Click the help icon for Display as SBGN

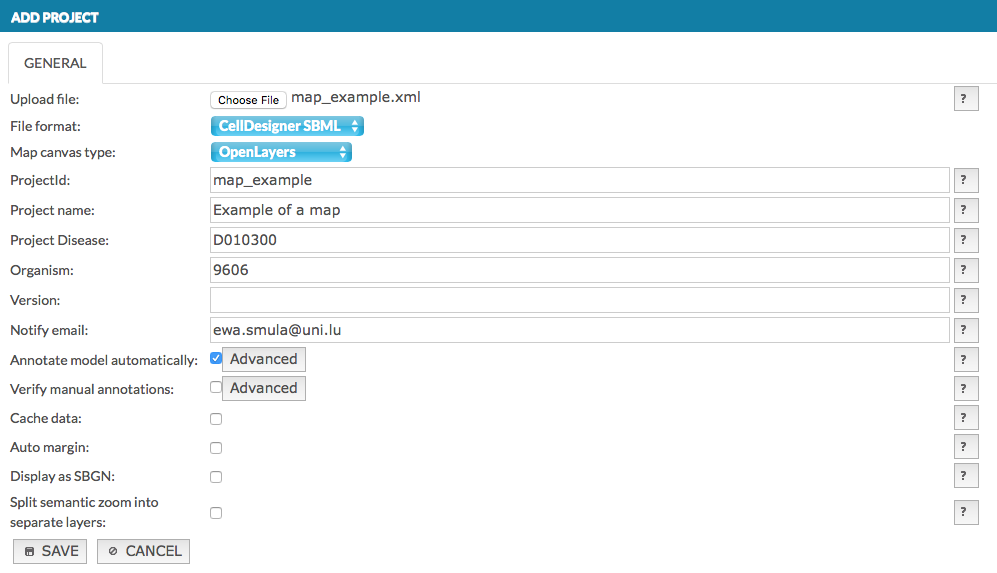pos(965,476)
